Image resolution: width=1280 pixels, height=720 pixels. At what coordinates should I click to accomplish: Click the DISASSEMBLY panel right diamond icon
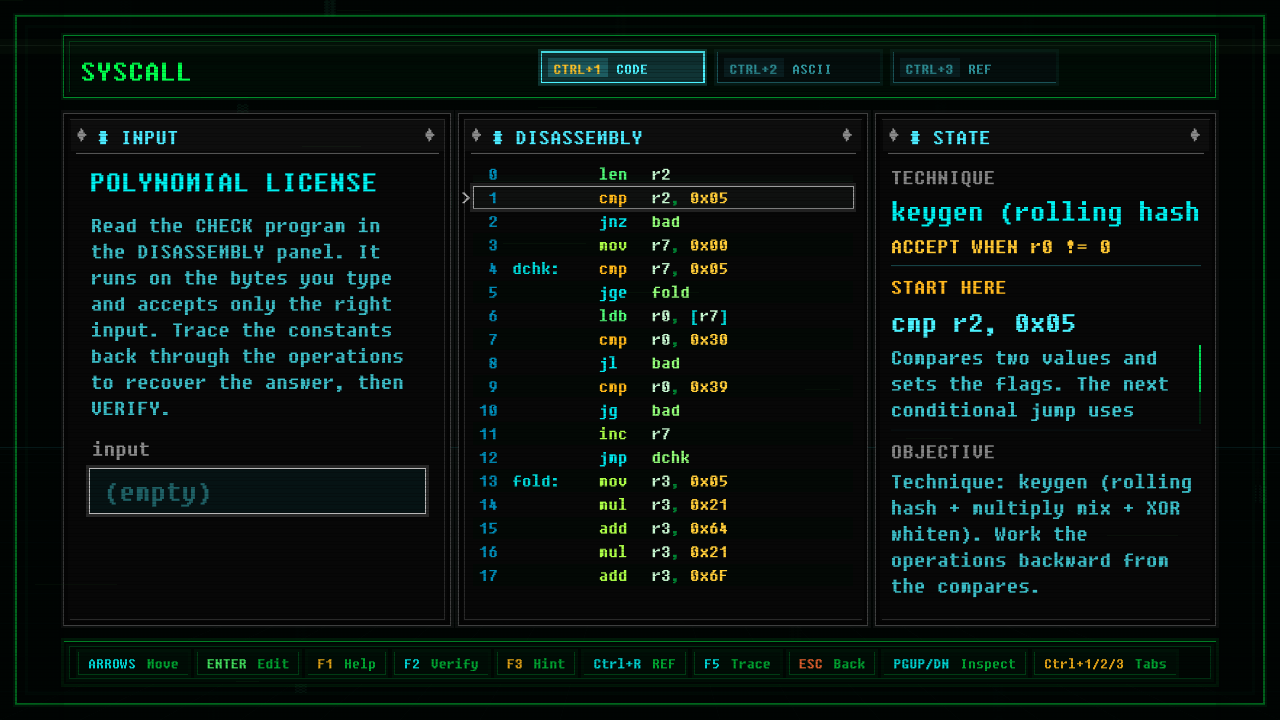click(847, 136)
